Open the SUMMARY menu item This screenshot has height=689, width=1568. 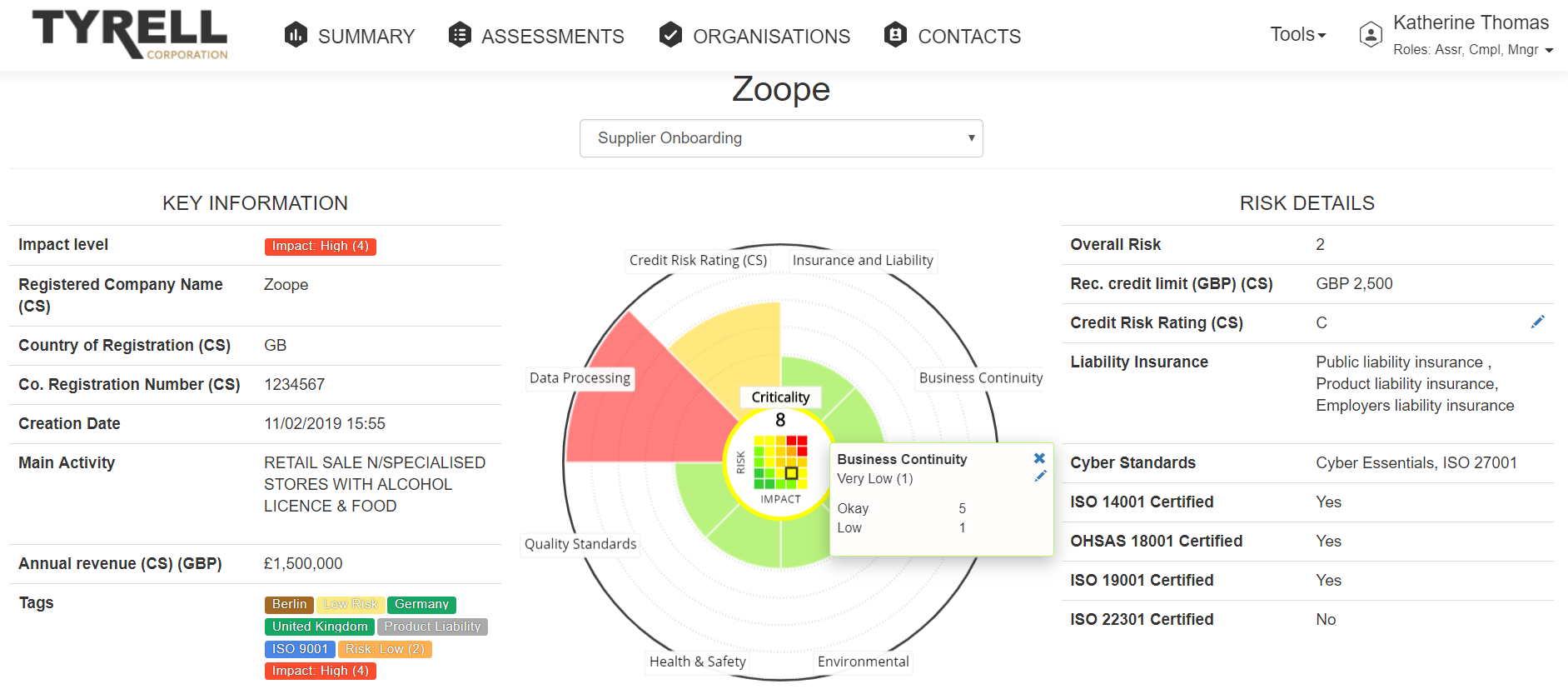click(366, 37)
